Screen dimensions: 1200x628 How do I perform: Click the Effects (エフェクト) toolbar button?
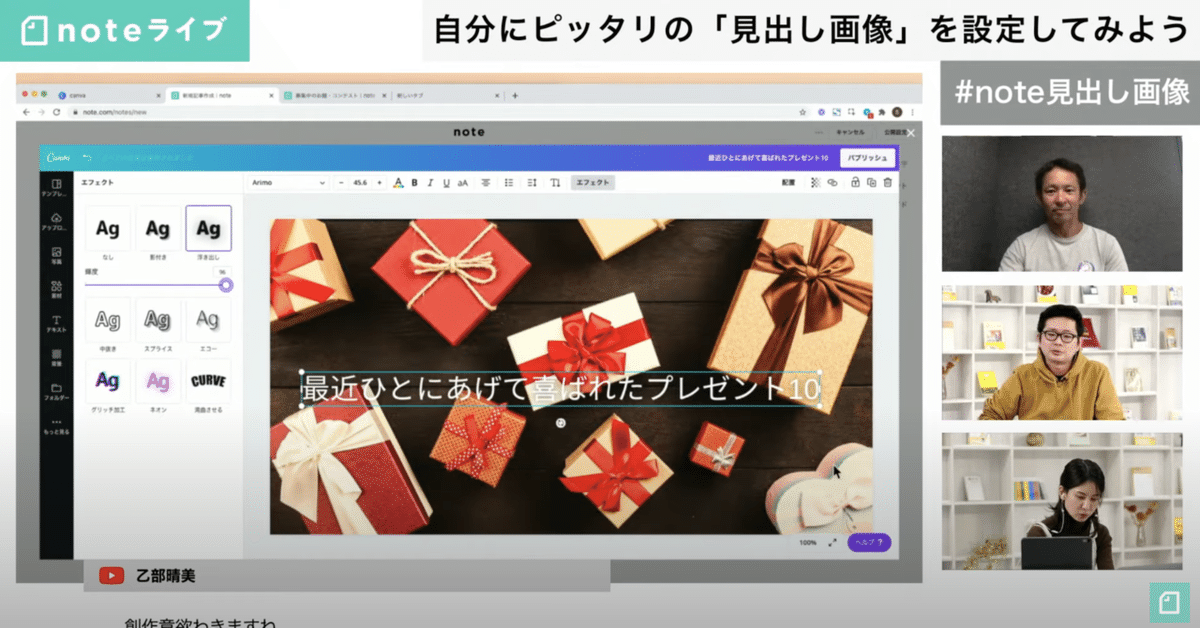click(592, 183)
